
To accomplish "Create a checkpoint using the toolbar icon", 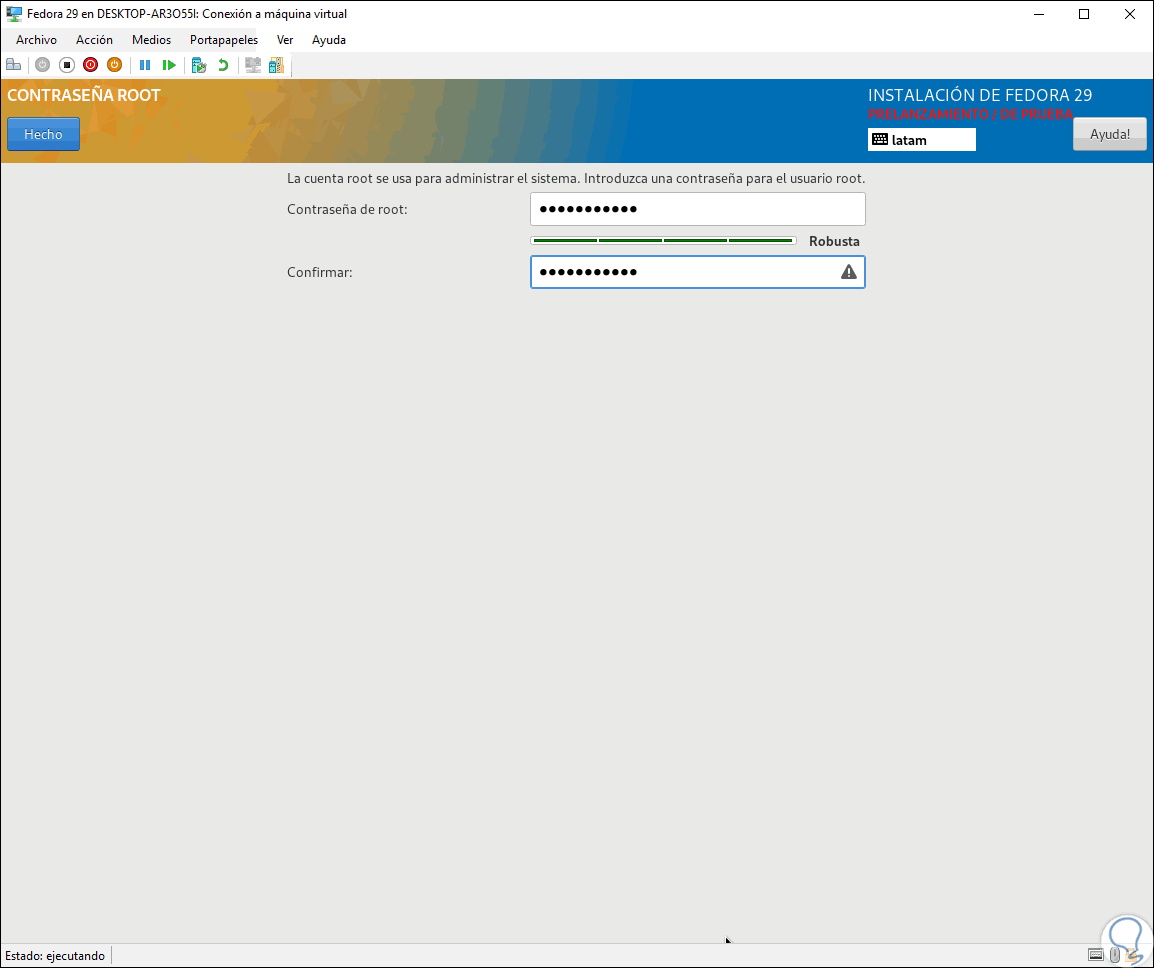I will [199, 65].
